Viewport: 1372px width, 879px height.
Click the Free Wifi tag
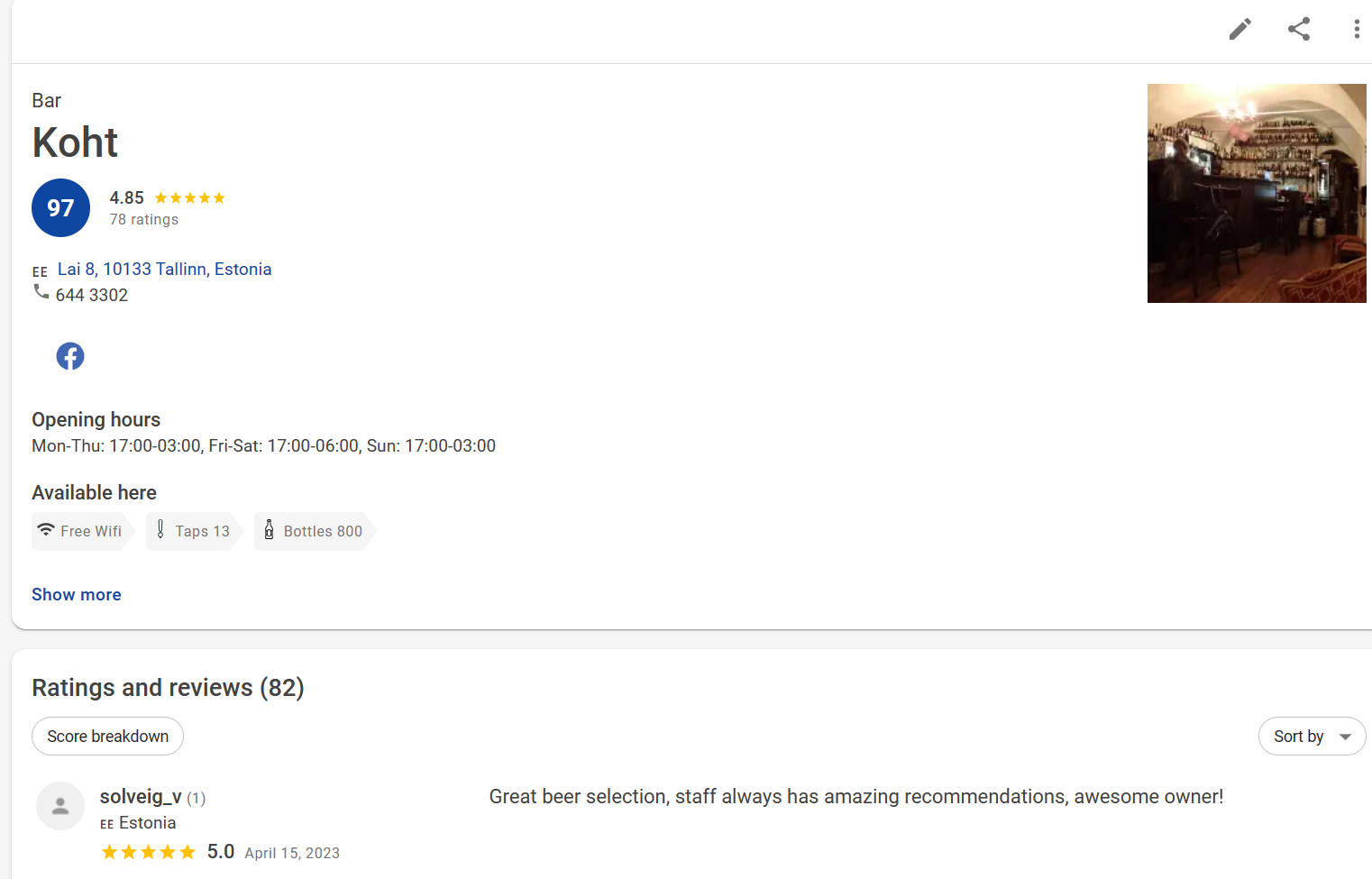click(80, 531)
